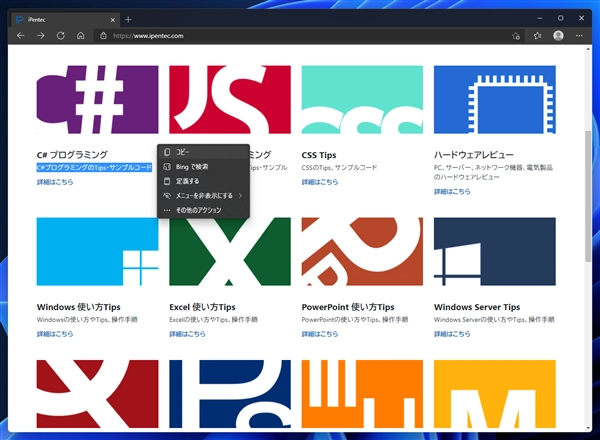The image size is (600, 440).
Task: Maximize the browser window
Action: [x=561, y=18]
